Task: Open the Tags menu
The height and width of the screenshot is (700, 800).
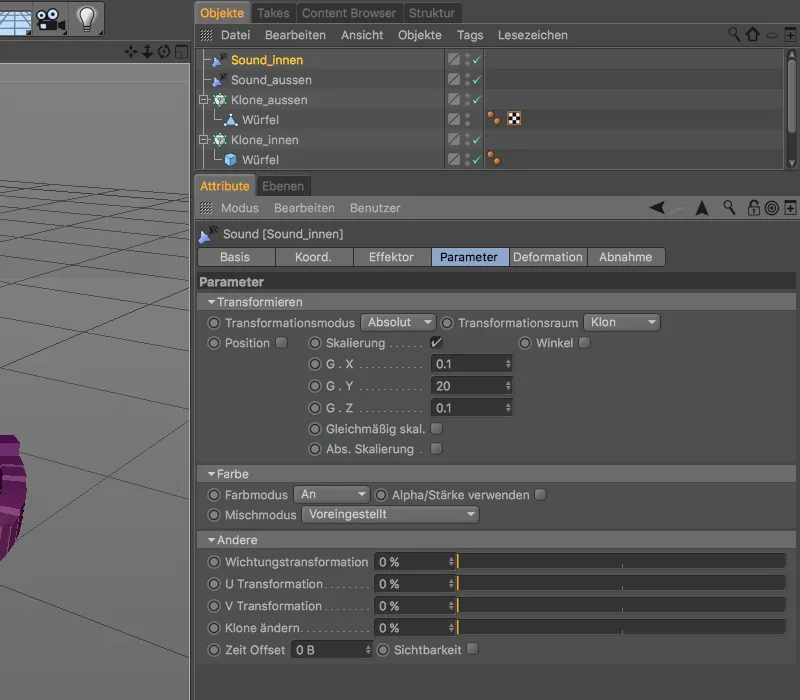Action: 470,35
